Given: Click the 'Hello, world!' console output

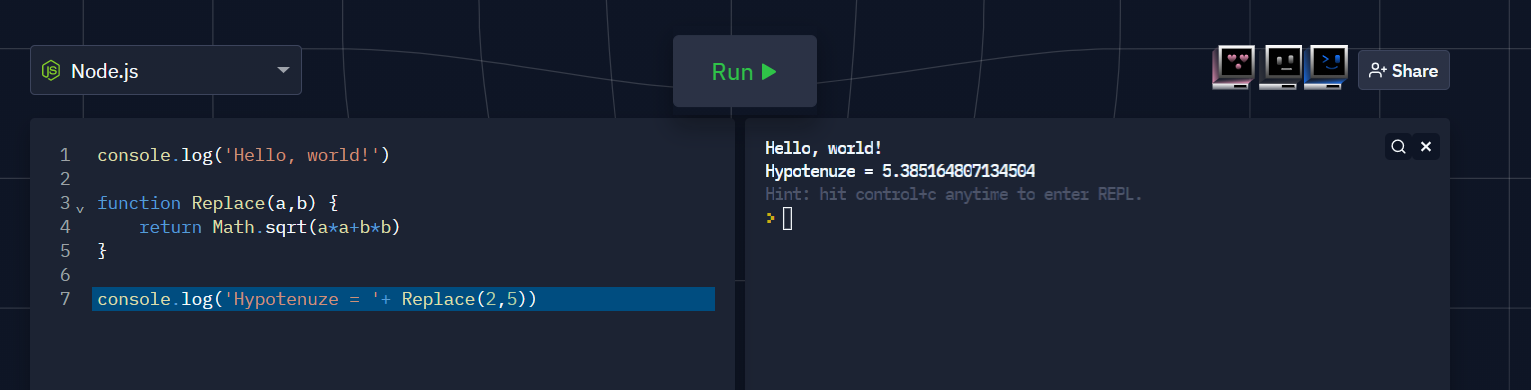Looking at the screenshot, I should (824, 148).
